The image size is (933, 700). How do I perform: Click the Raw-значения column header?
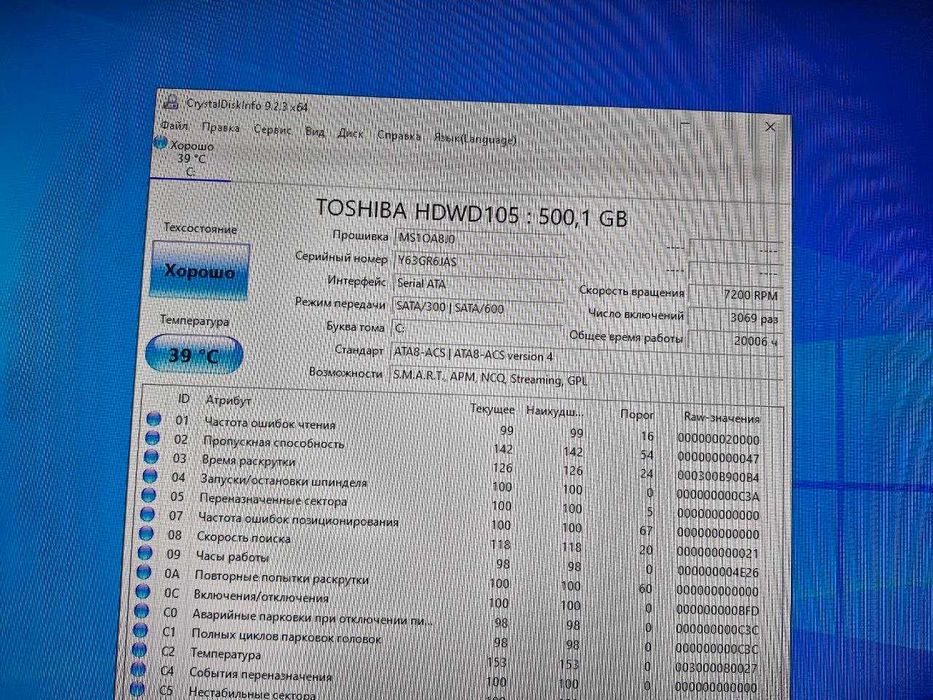pyautogui.click(x=721, y=418)
